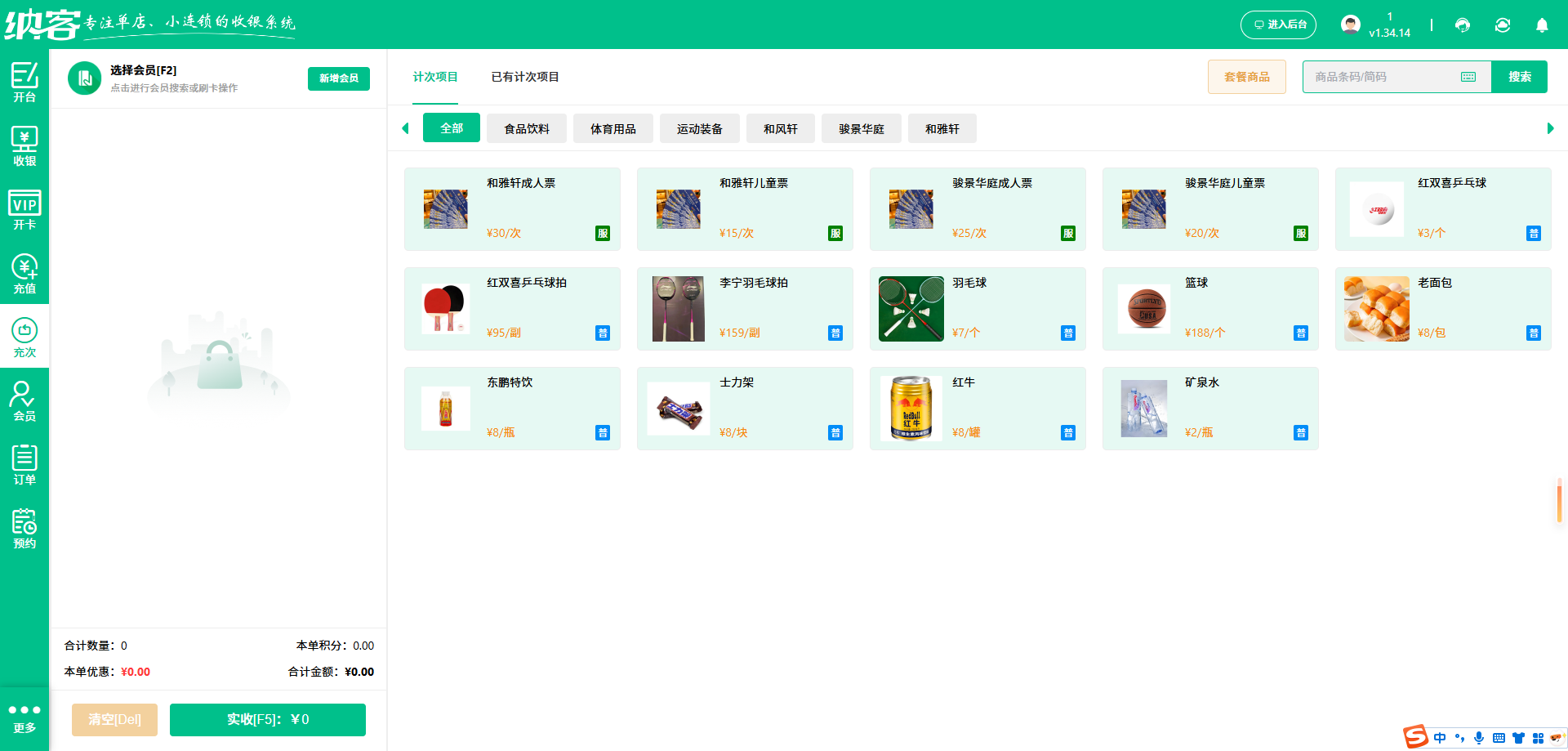
Task: Open 套餐商品 package products
Action: 1246,76
